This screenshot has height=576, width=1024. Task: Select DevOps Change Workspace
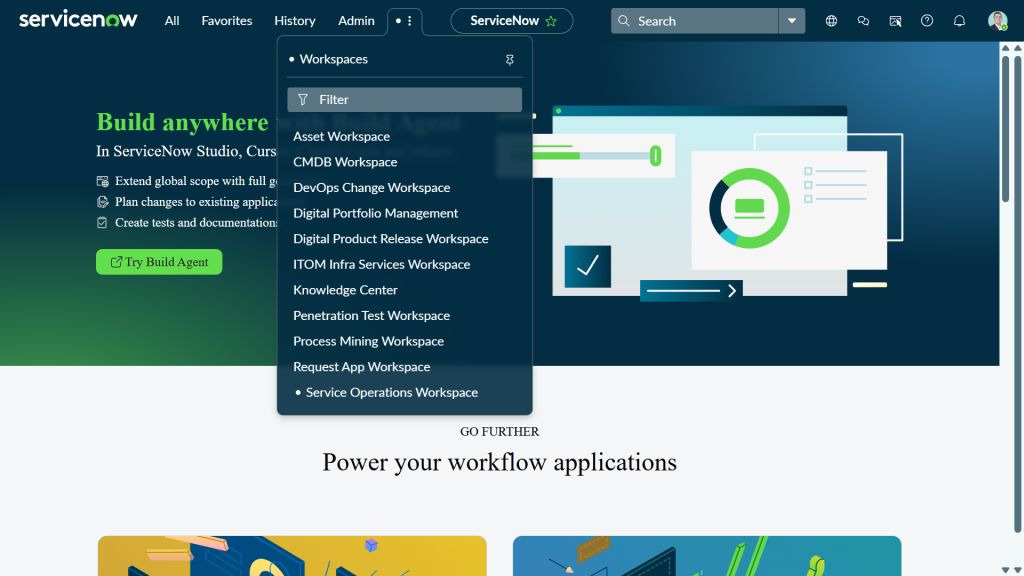click(x=372, y=187)
